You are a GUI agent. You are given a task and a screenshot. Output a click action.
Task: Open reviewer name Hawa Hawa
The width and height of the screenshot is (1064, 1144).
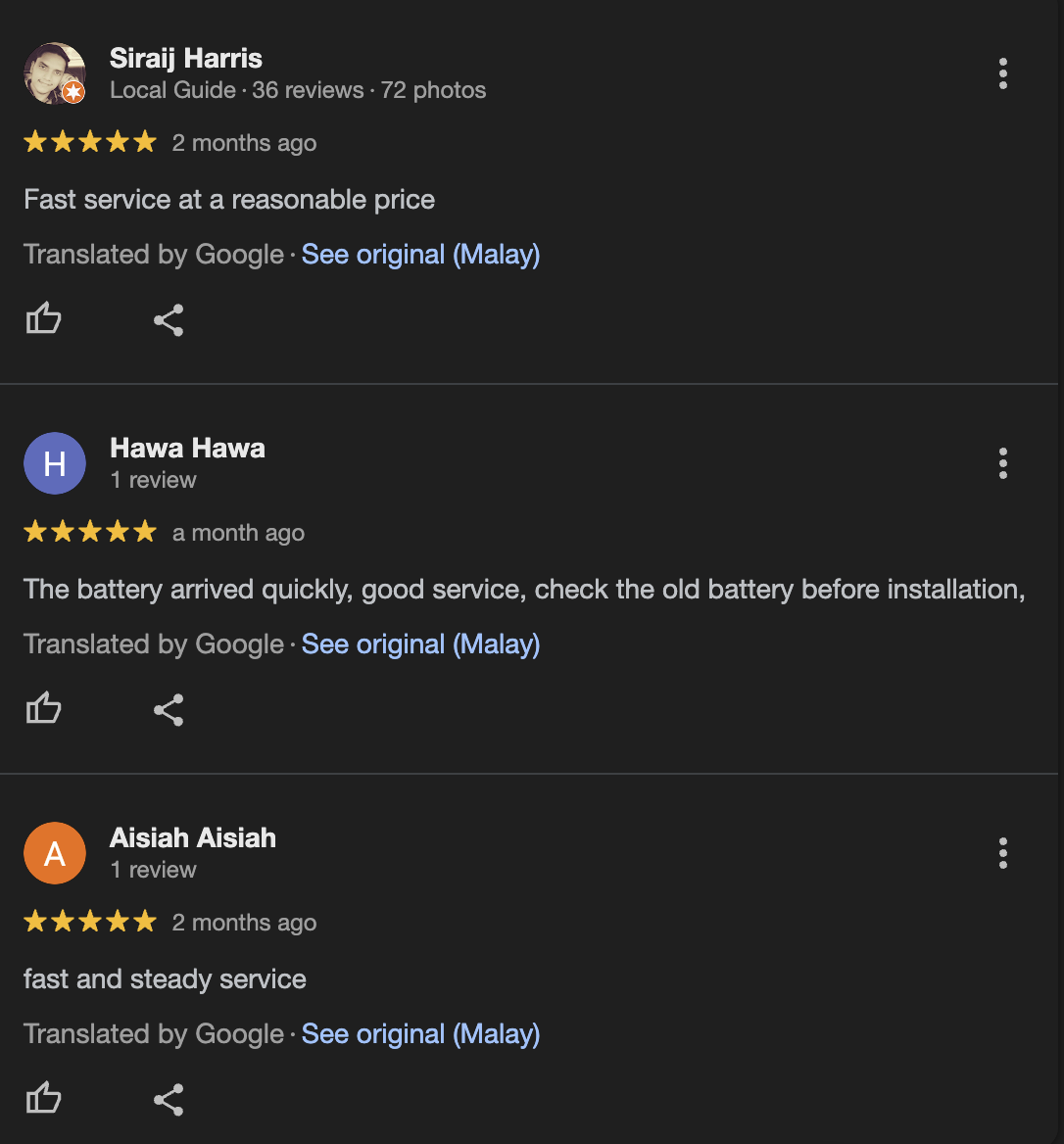[x=187, y=448]
